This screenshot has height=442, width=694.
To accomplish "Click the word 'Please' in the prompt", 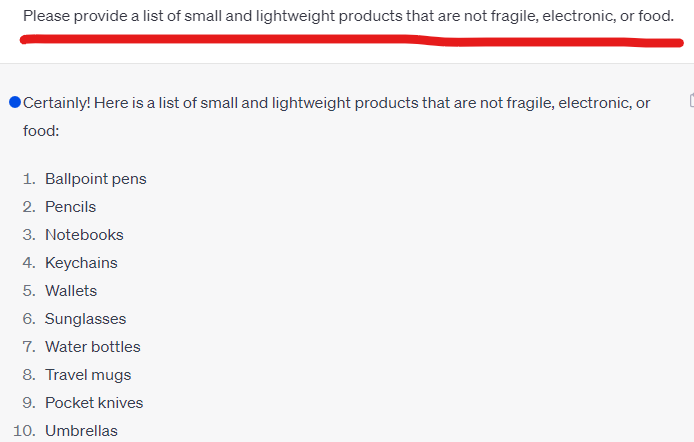I will [45, 16].
